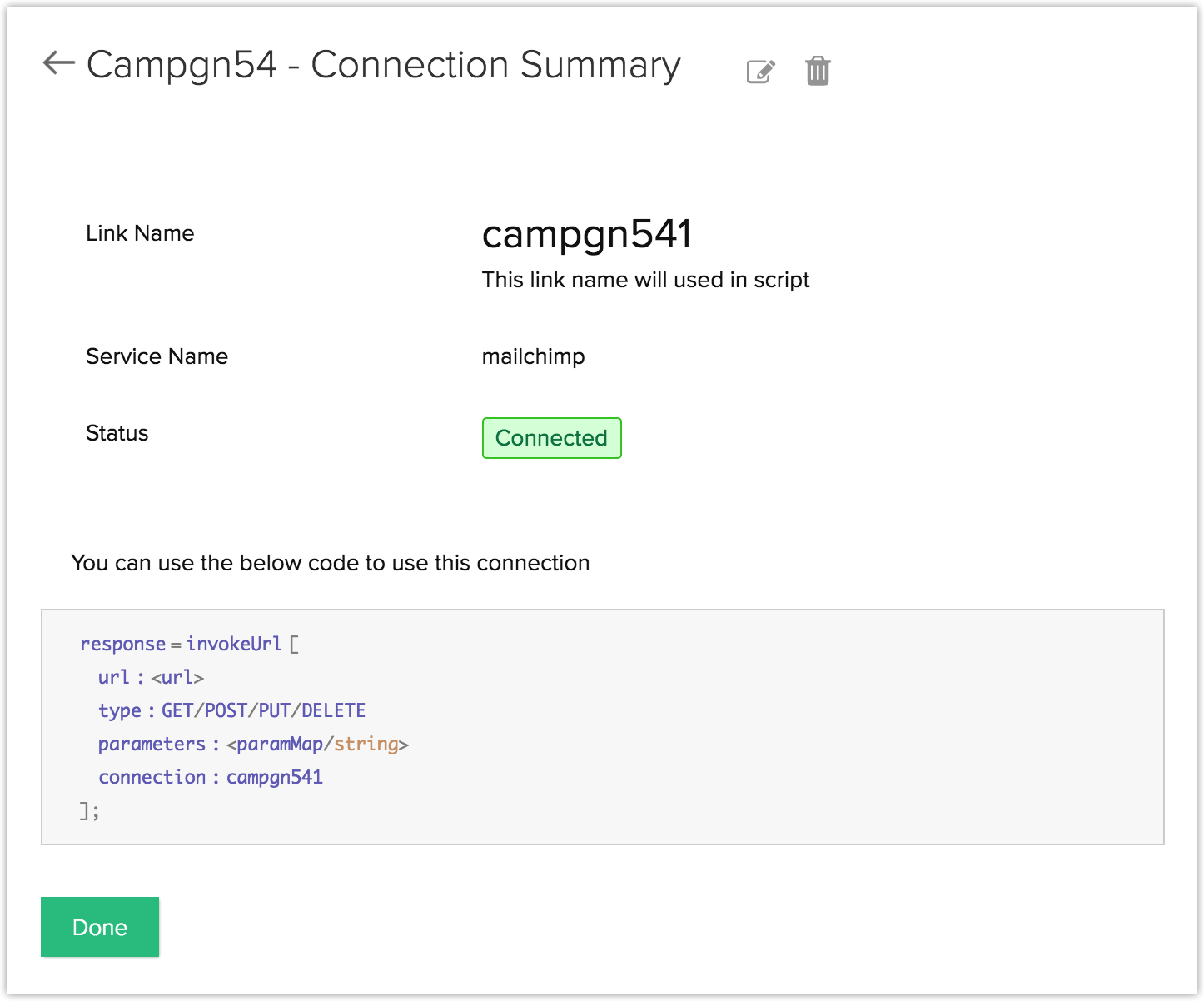This screenshot has height=1001, width=1204.
Task: Click the 'connection : campgn541' code line
Action: pyautogui.click(x=210, y=777)
